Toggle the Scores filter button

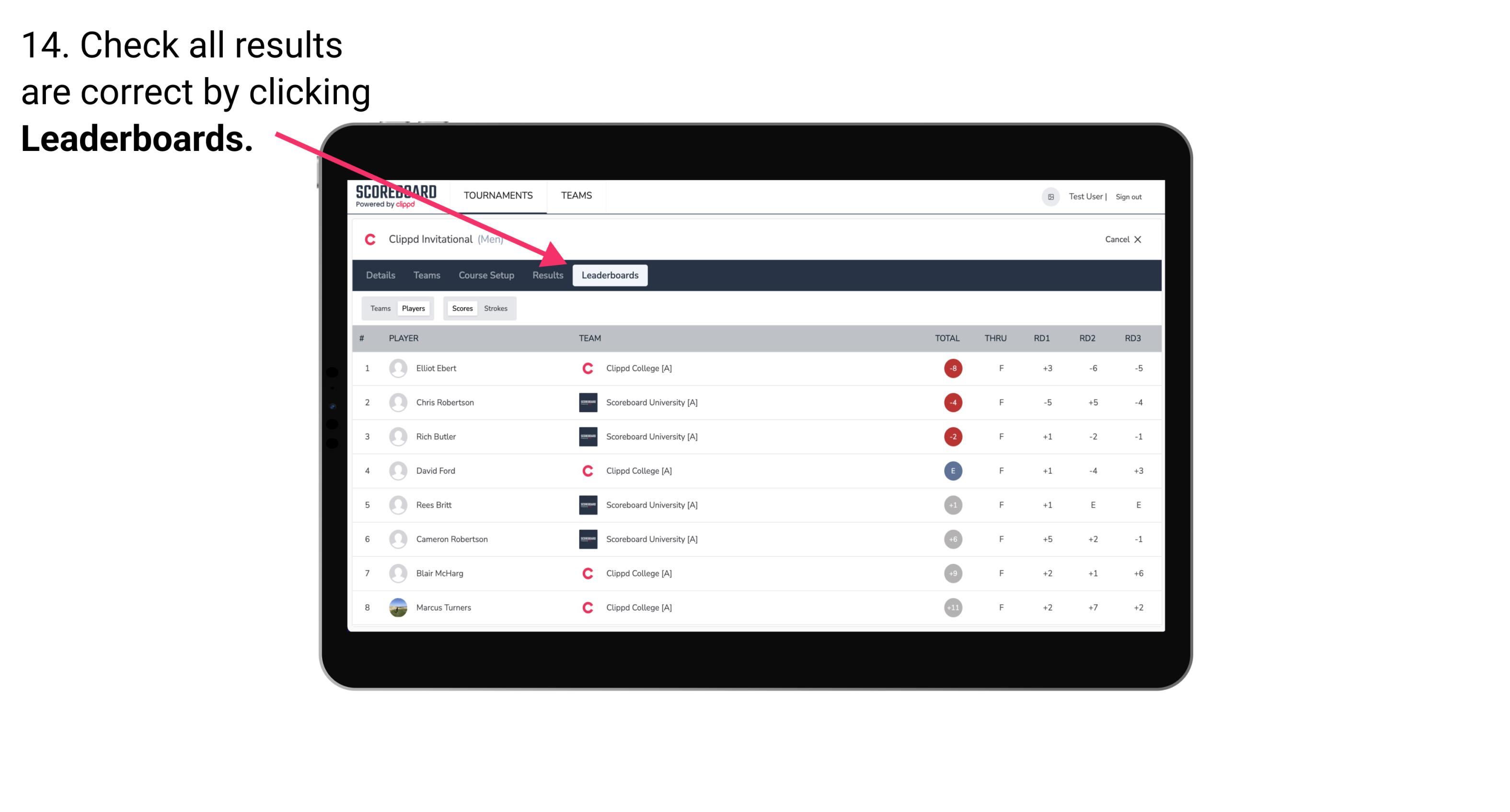tap(462, 308)
